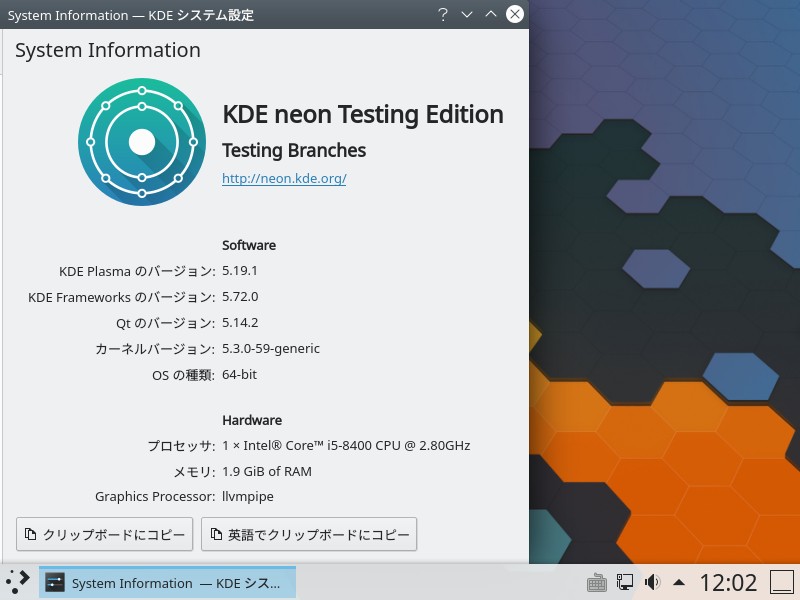This screenshot has height=600, width=800.
Task: Click the Hardware section heading
Action: pos(252,420)
